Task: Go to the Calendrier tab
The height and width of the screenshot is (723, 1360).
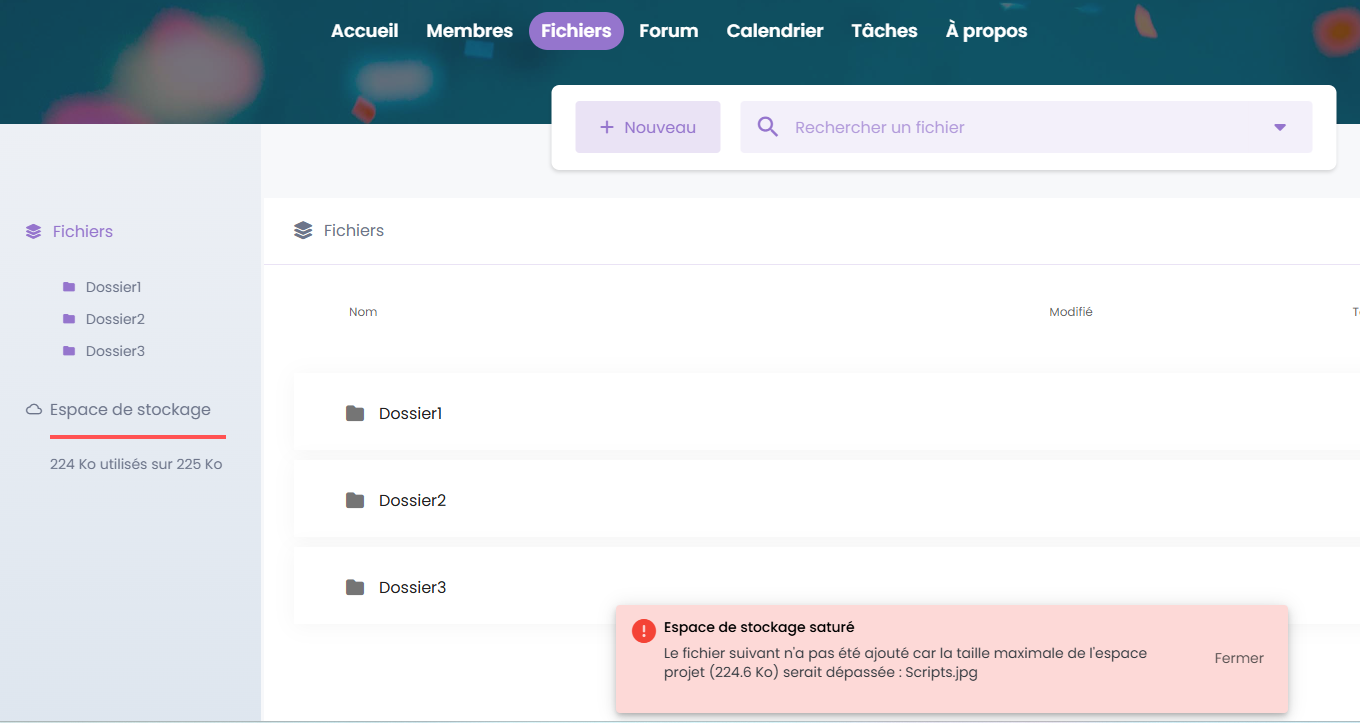Action: [774, 31]
